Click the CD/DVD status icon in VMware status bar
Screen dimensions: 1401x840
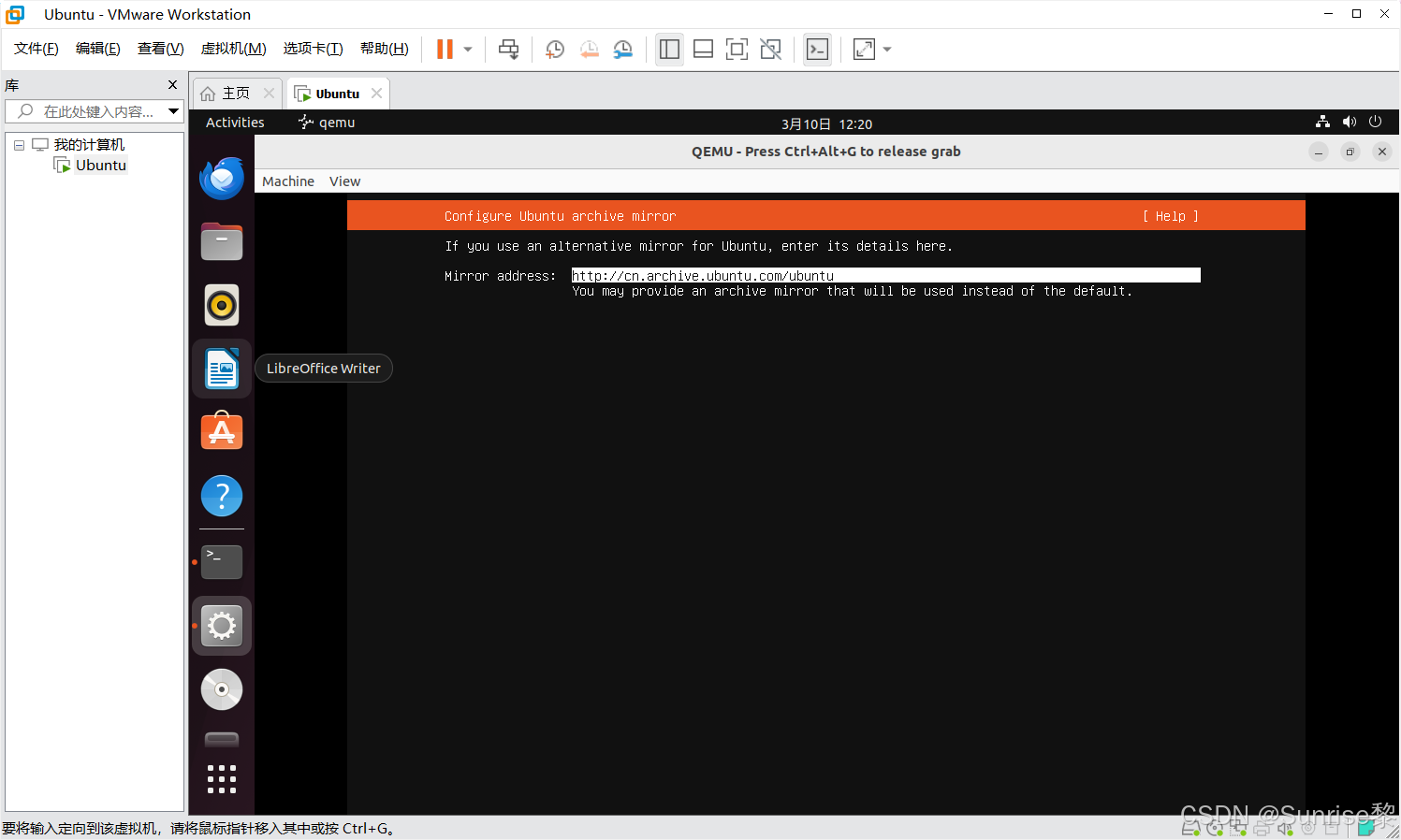tap(1215, 828)
